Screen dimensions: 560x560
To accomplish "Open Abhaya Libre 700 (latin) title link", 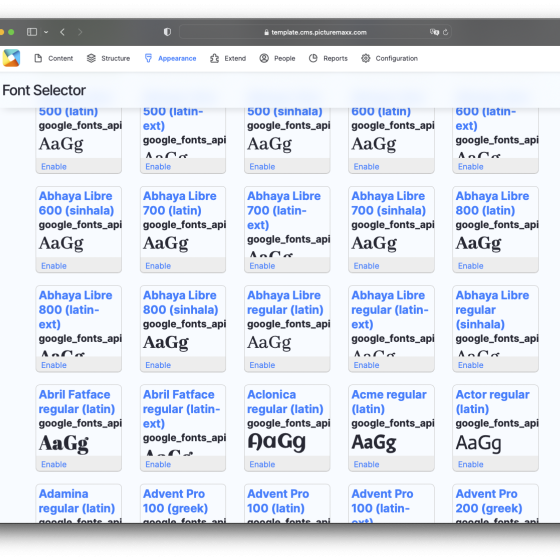I will tap(180, 203).
